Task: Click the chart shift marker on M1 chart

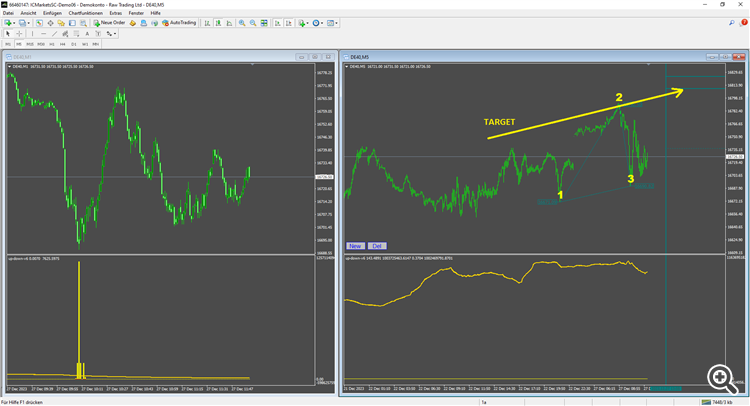Action: point(252,64)
